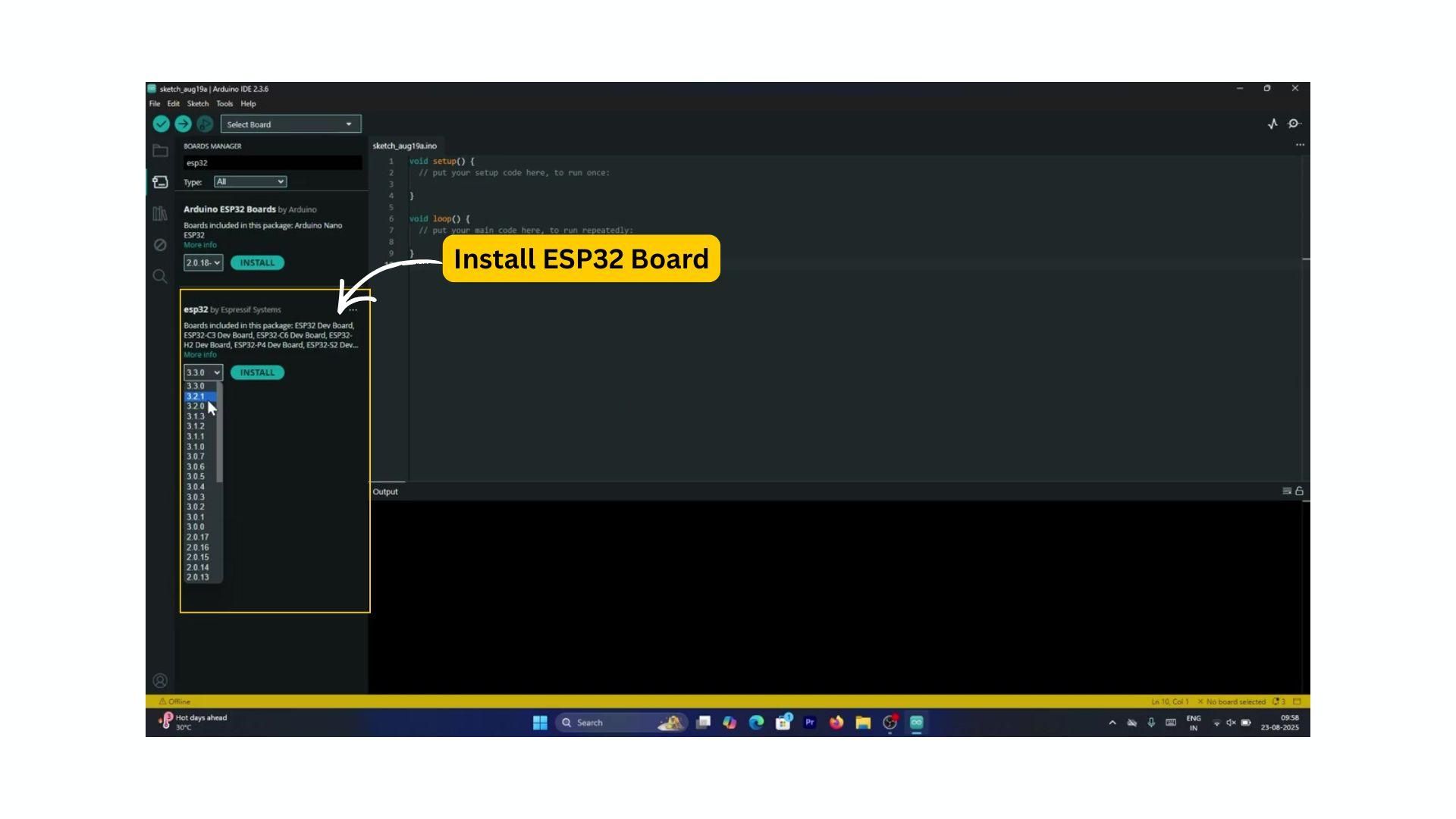Image resolution: width=1456 pixels, height=819 pixels.
Task: Open the Select Board dropdown
Action: 291,124
